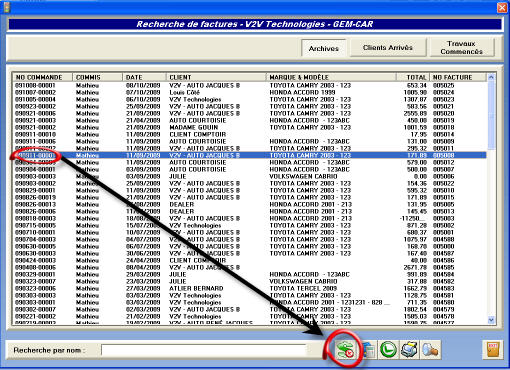This screenshot has height=370, width=510.
Task: Click invoice number 005006 in JULIE row
Action: point(443,176)
